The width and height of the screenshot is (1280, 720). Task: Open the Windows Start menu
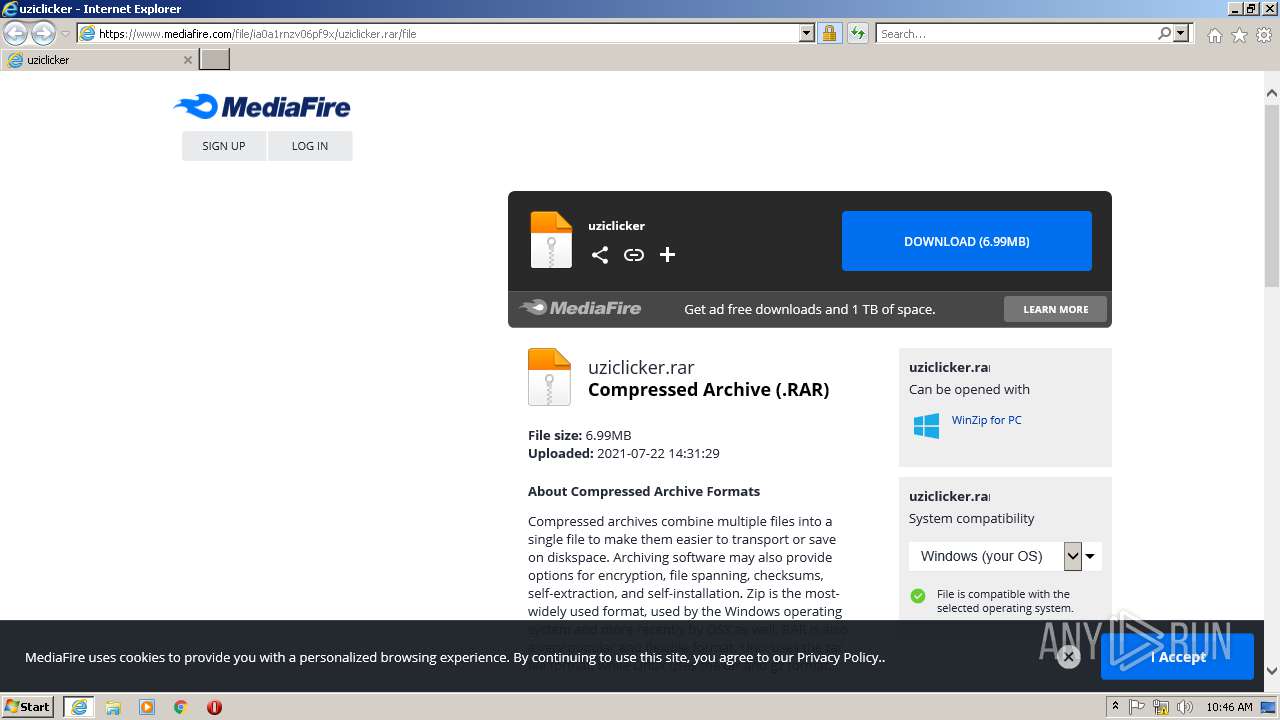point(28,706)
